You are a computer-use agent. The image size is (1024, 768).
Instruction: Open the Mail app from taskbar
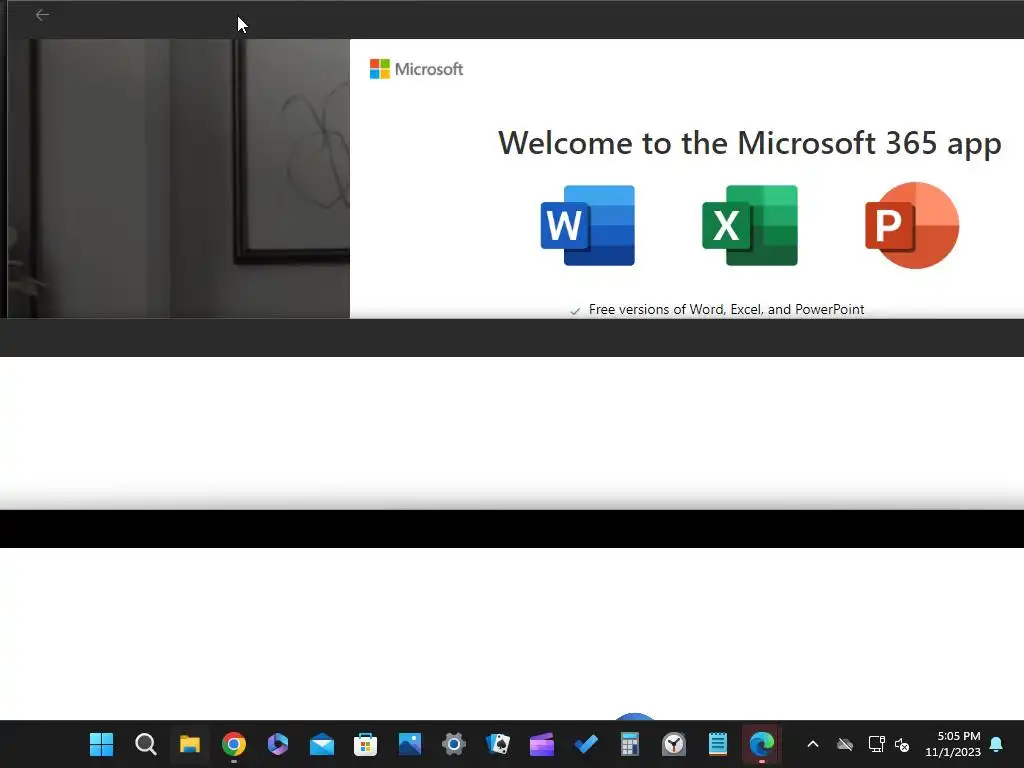322,744
